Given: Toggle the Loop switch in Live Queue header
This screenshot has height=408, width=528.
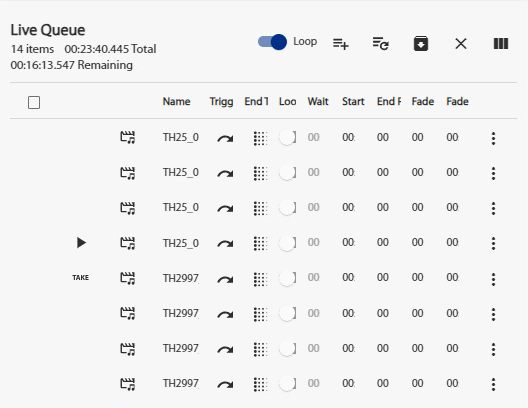Looking at the screenshot, I should coord(272,42).
